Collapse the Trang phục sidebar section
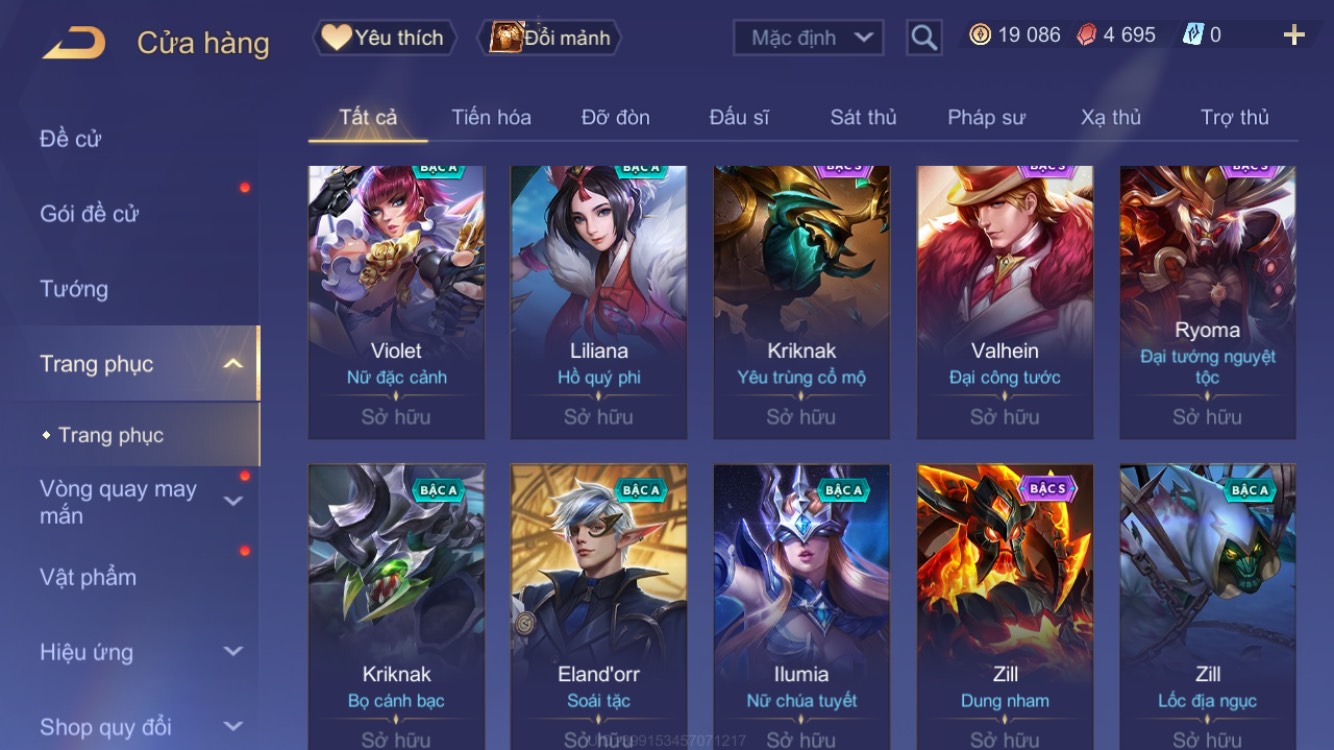This screenshot has width=1334, height=750. (x=232, y=364)
